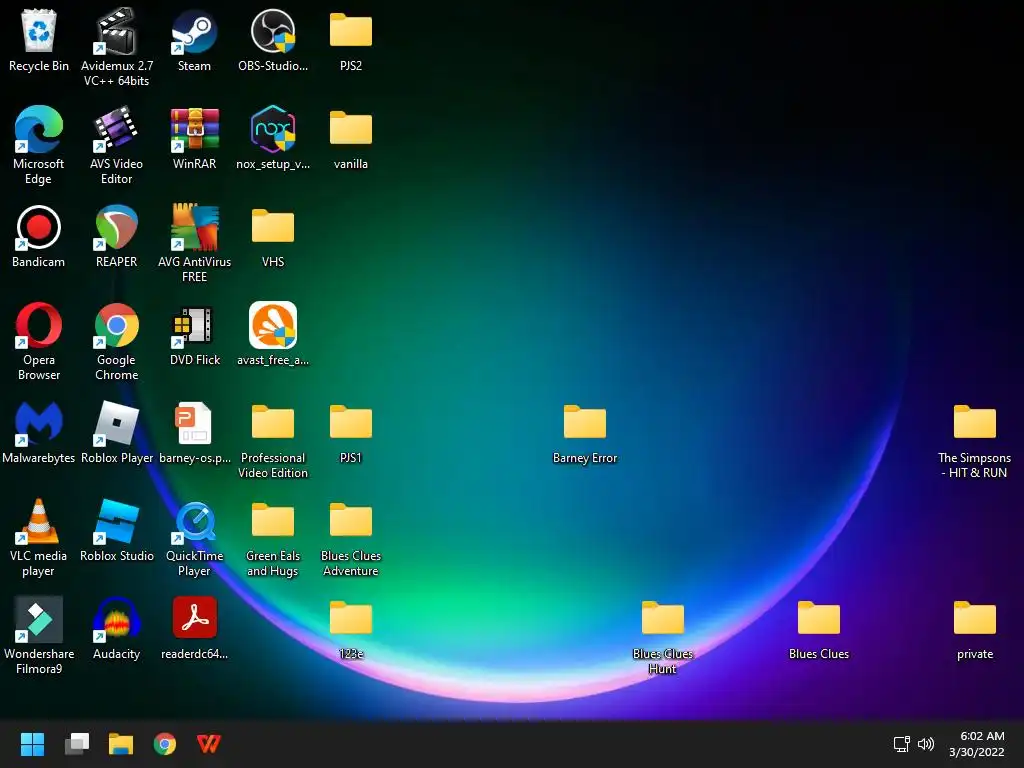1024x768 pixels.
Task: Launch Chrome from the taskbar
Action: tap(165, 744)
